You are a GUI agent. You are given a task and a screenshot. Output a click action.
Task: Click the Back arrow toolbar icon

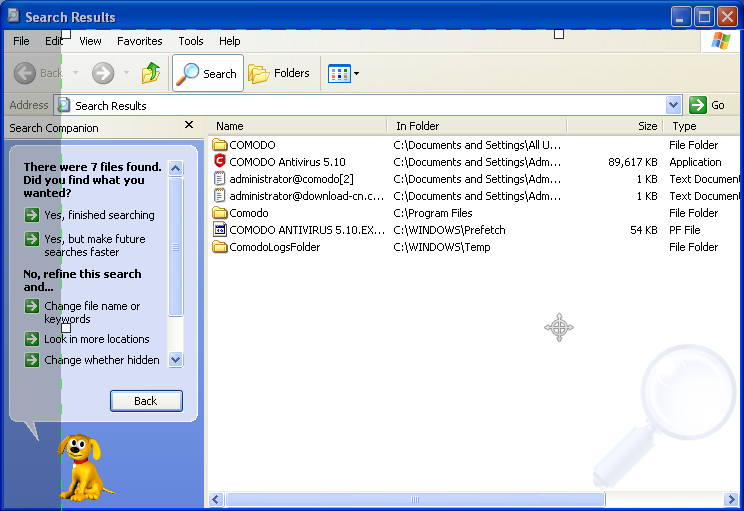click(25, 74)
